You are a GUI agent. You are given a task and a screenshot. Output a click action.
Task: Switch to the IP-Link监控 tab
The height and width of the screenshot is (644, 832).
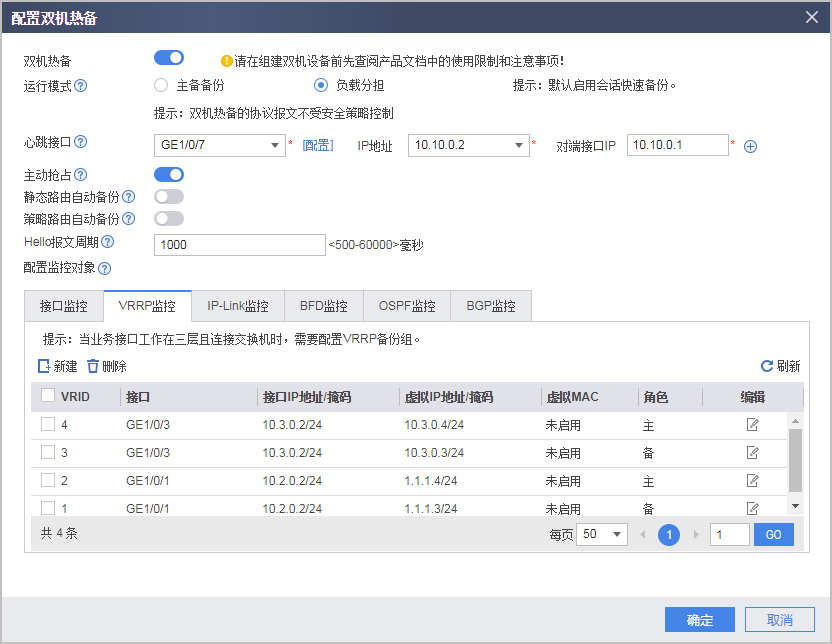237,306
